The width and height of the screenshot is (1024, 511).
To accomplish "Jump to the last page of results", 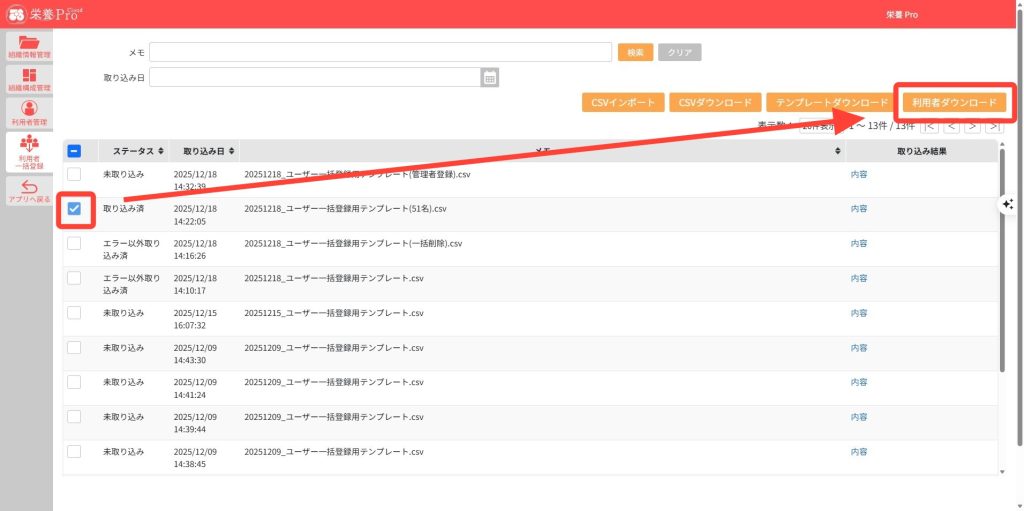I will [x=993, y=126].
